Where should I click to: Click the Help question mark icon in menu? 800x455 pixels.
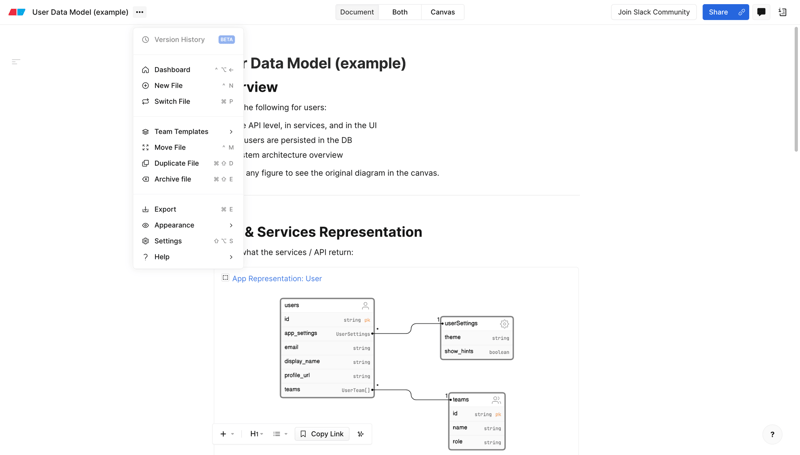click(x=145, y=256)
